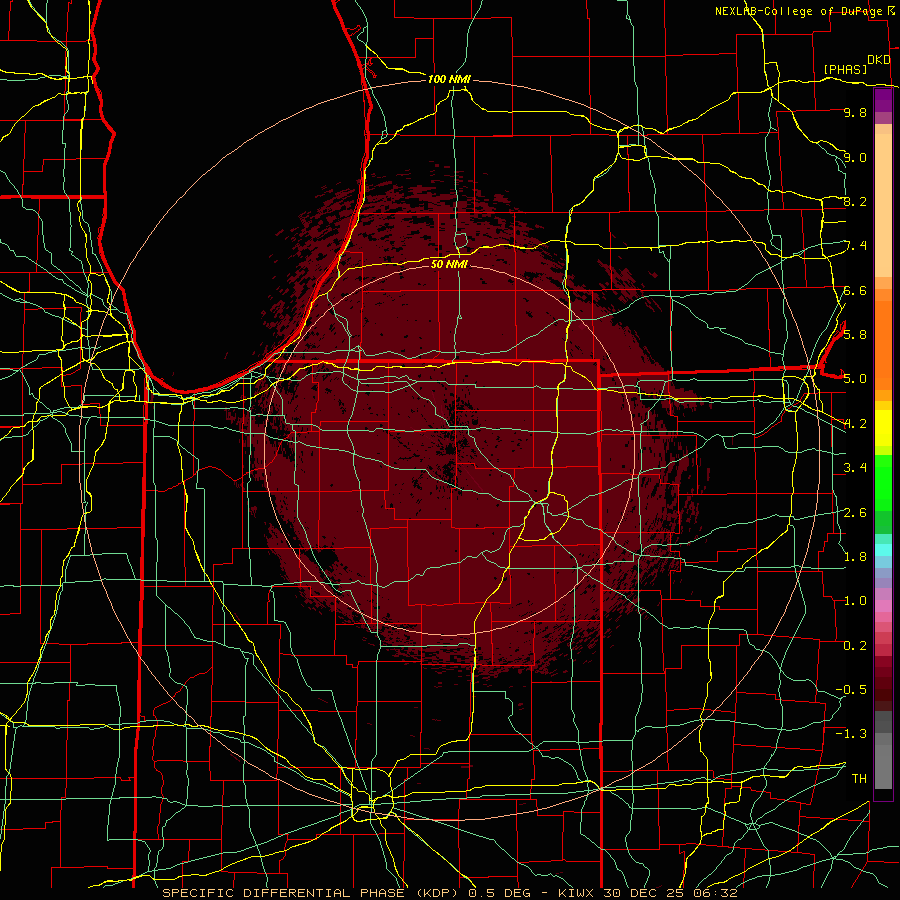Click the [PHAS] units label
Image resolution: width=900 pixels, height=900 pixels.
pos(845,69)
